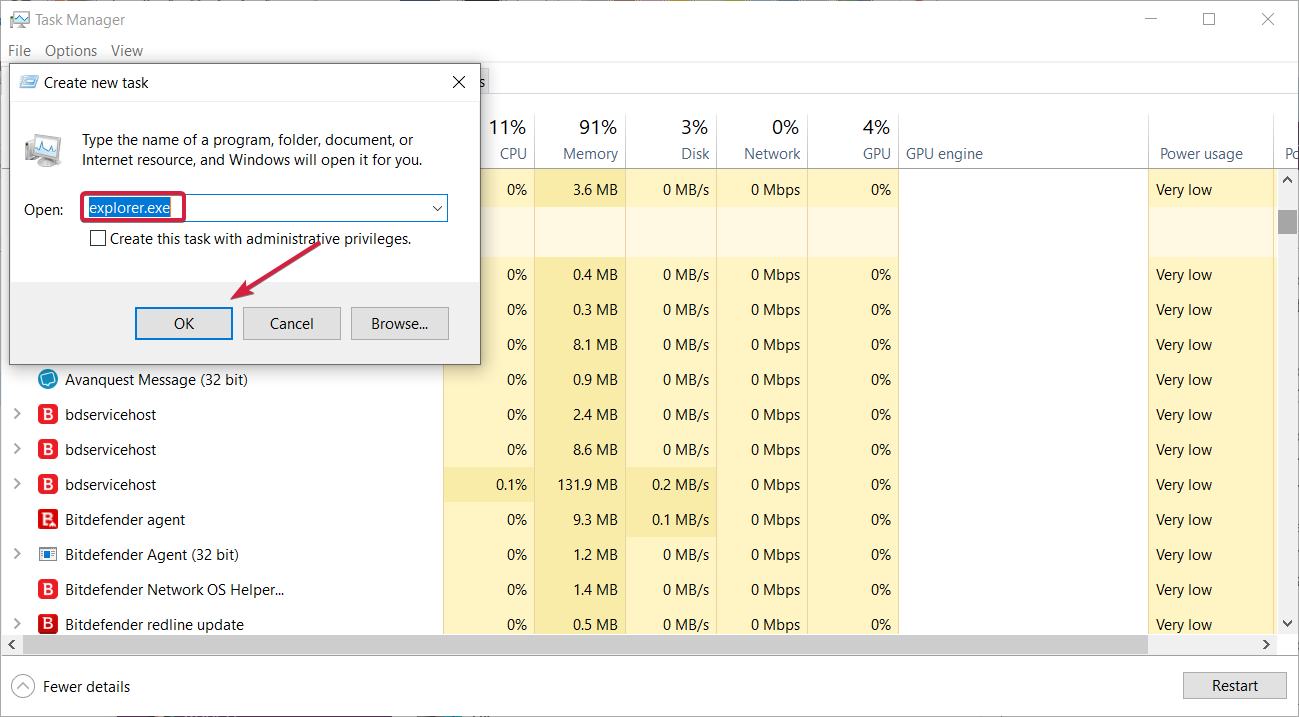This screenshot has height=717, width=1299.
Task: Click the bdservicehost icon in the 8.6 MB row
Action: pyautogui.click(x=48, y=450)
